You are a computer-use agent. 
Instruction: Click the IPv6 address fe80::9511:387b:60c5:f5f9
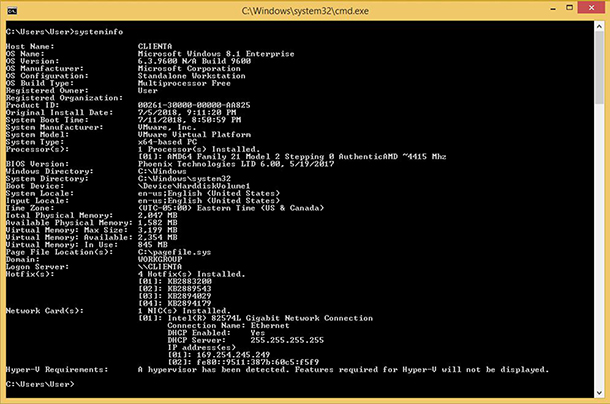point(258,362)
